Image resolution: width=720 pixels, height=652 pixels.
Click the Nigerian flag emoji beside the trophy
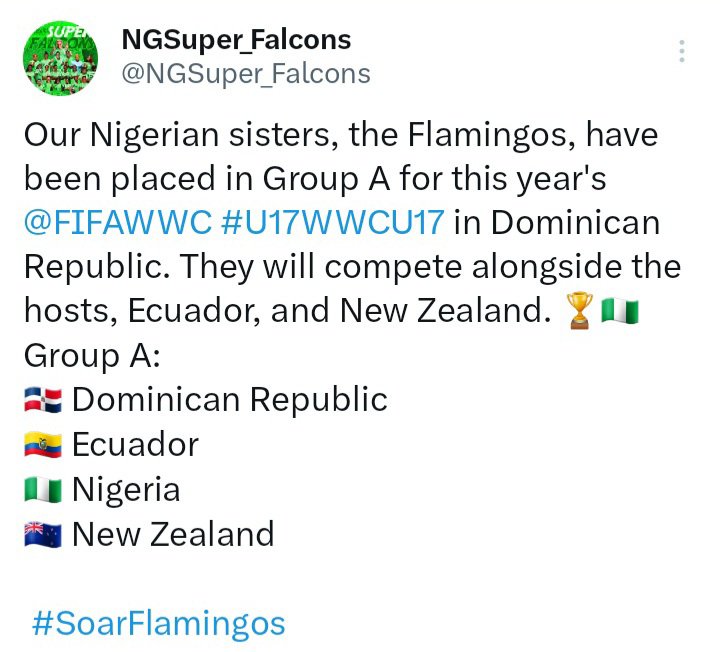[x=620, y=312]
